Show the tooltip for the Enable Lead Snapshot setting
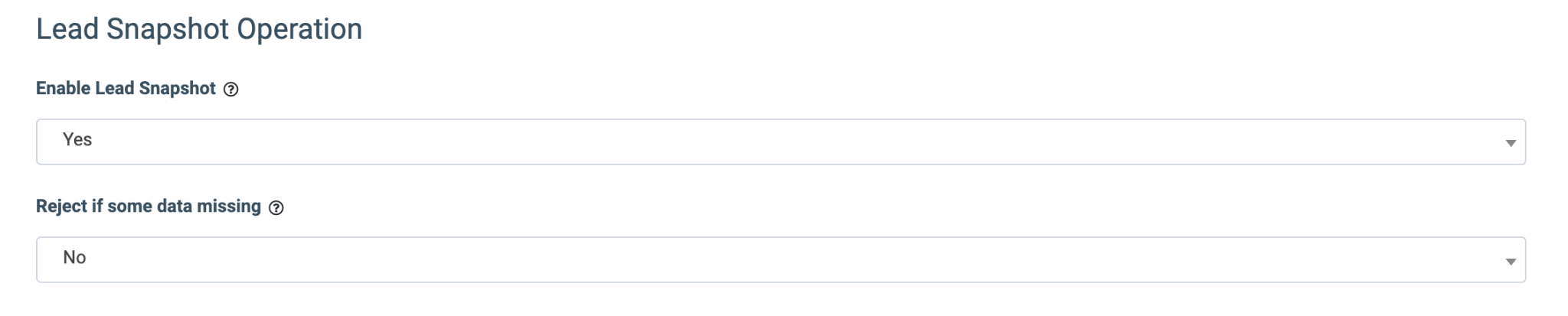 (x=230, y=90)
